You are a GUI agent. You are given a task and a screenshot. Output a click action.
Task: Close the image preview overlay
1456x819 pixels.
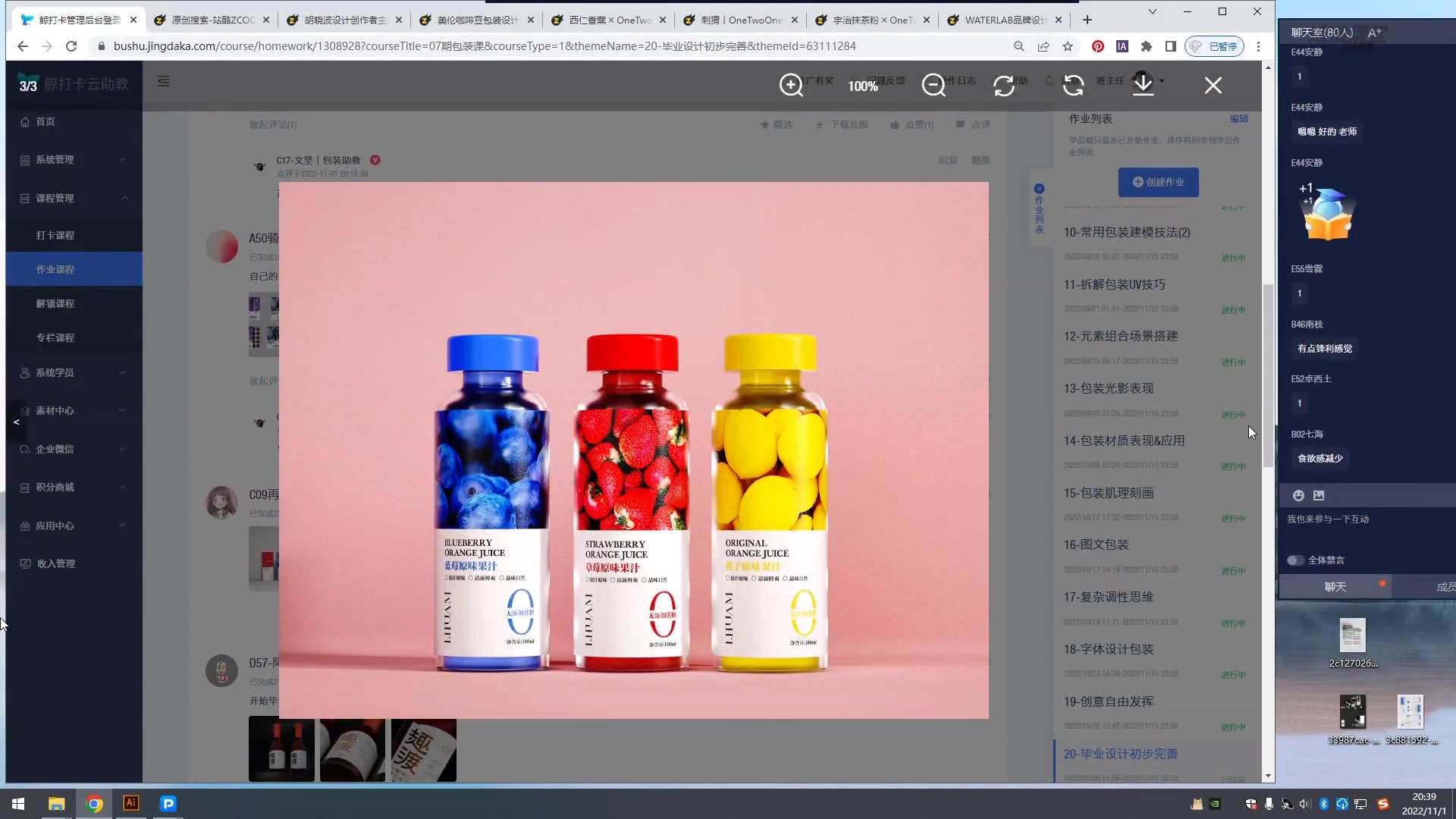(1213, 85)
